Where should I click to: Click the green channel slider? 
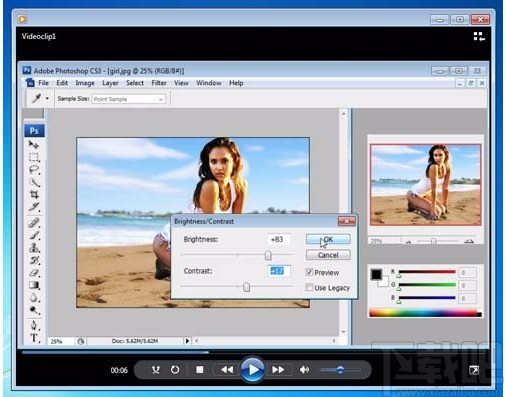click(427, 285)
